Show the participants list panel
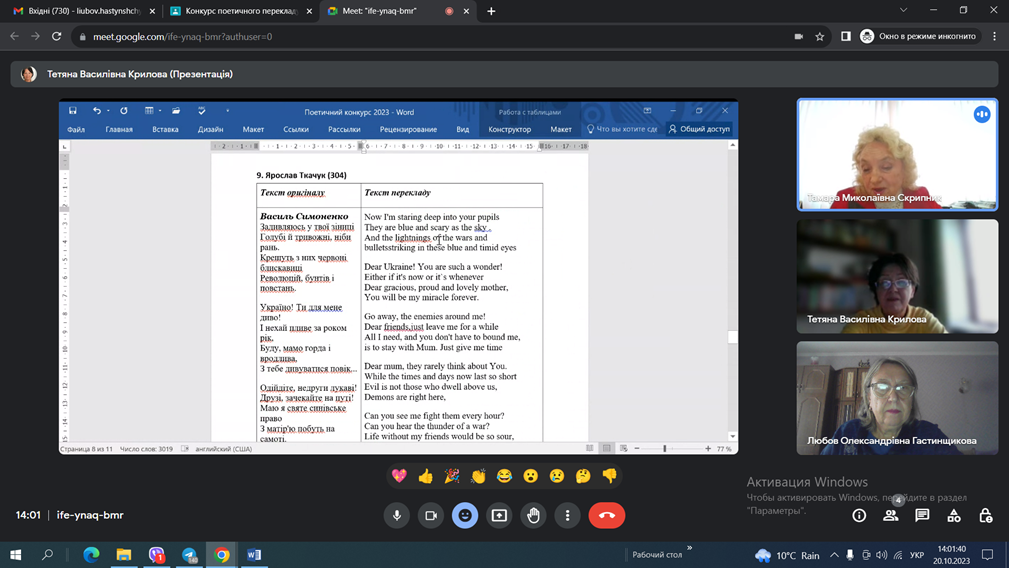 [x=890, y=515]
